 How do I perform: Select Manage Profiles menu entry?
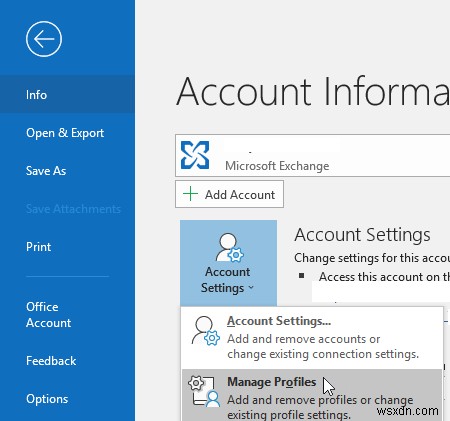click(x=312, y=395)
